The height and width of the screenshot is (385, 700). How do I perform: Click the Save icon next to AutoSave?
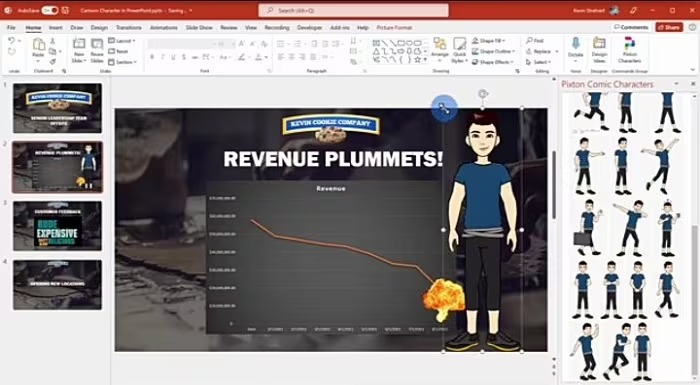pos(66,10)
